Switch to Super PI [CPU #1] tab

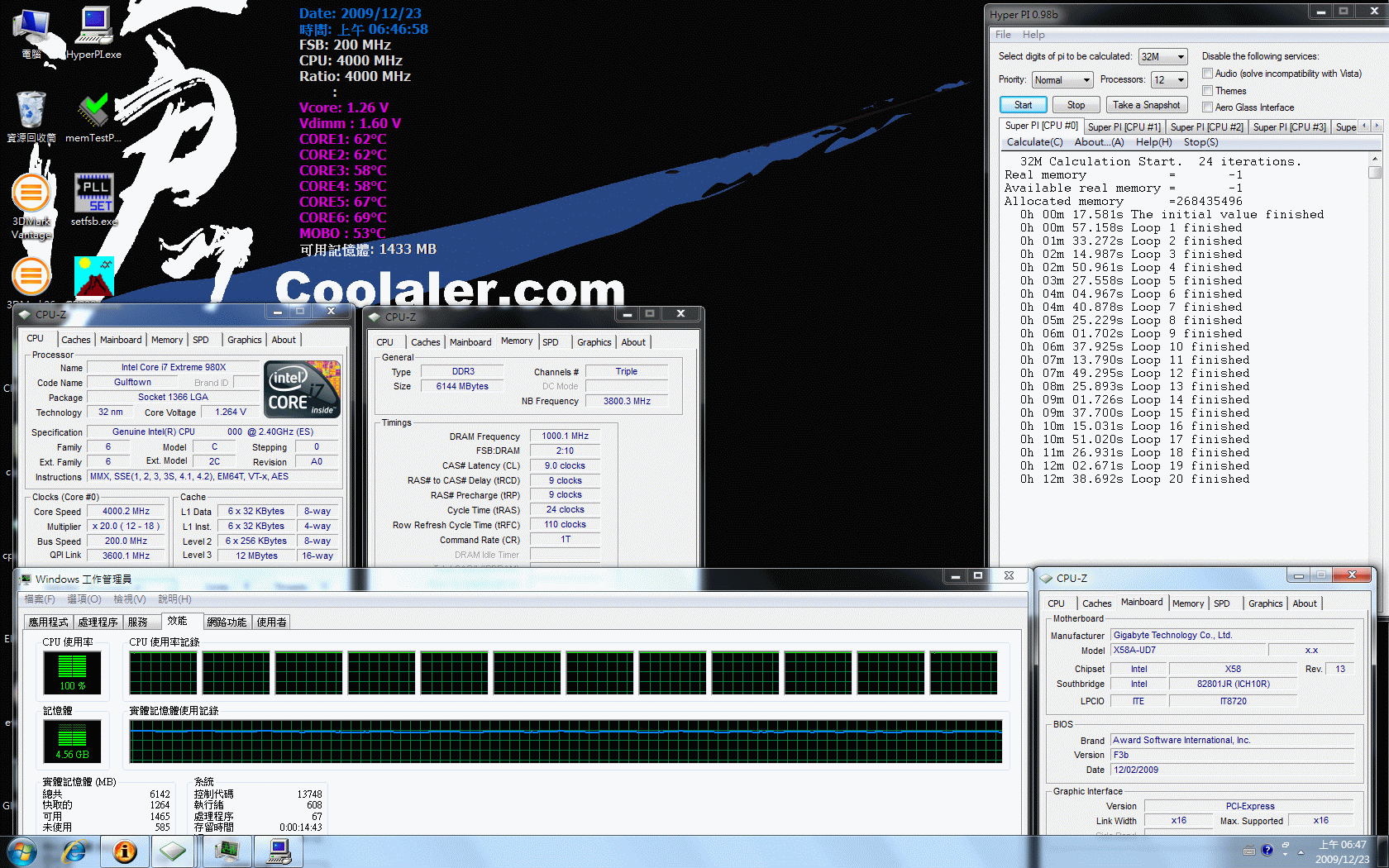coord(1124,126)
